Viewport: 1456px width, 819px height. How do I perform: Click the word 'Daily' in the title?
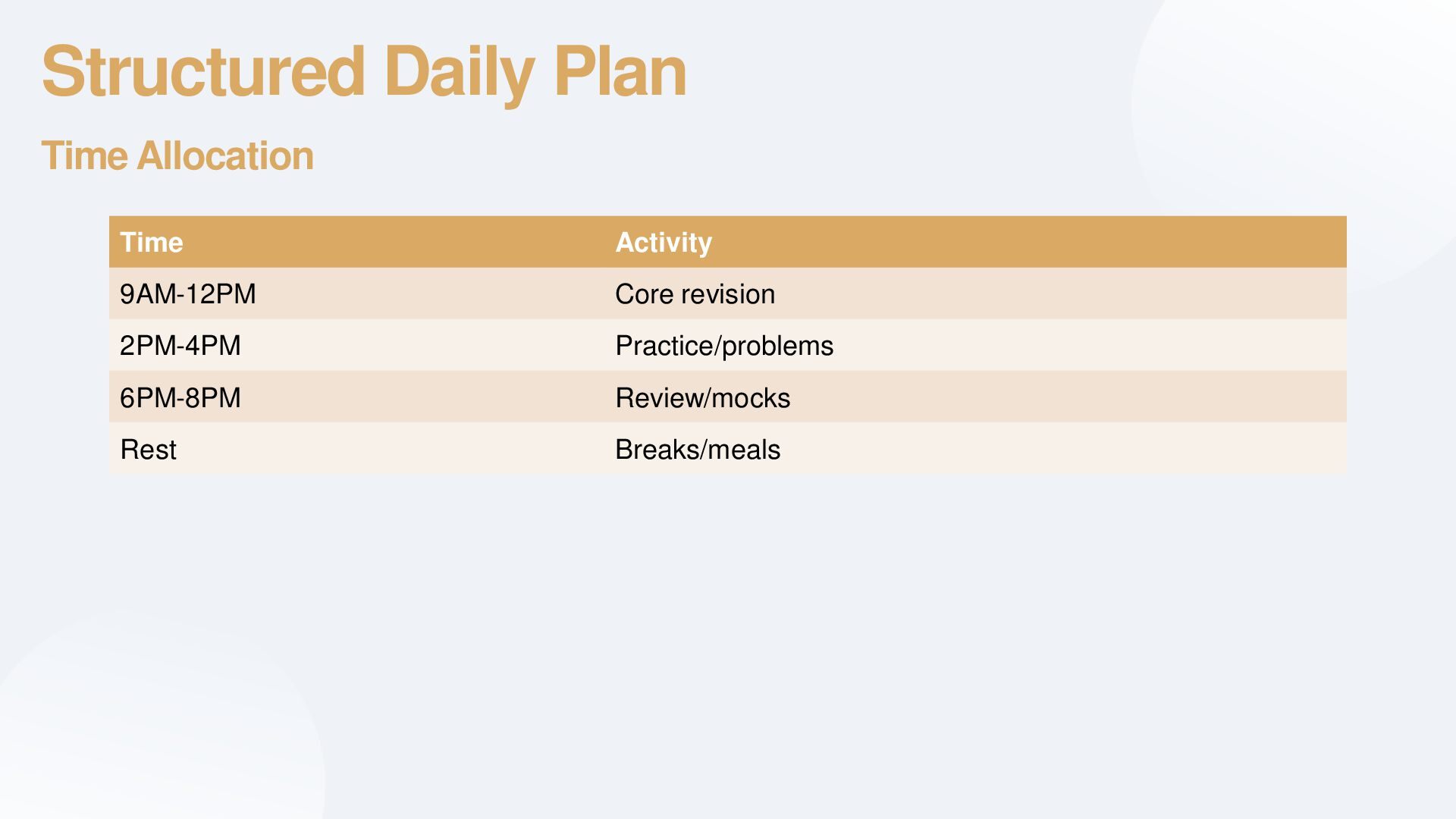coord(459,71)
